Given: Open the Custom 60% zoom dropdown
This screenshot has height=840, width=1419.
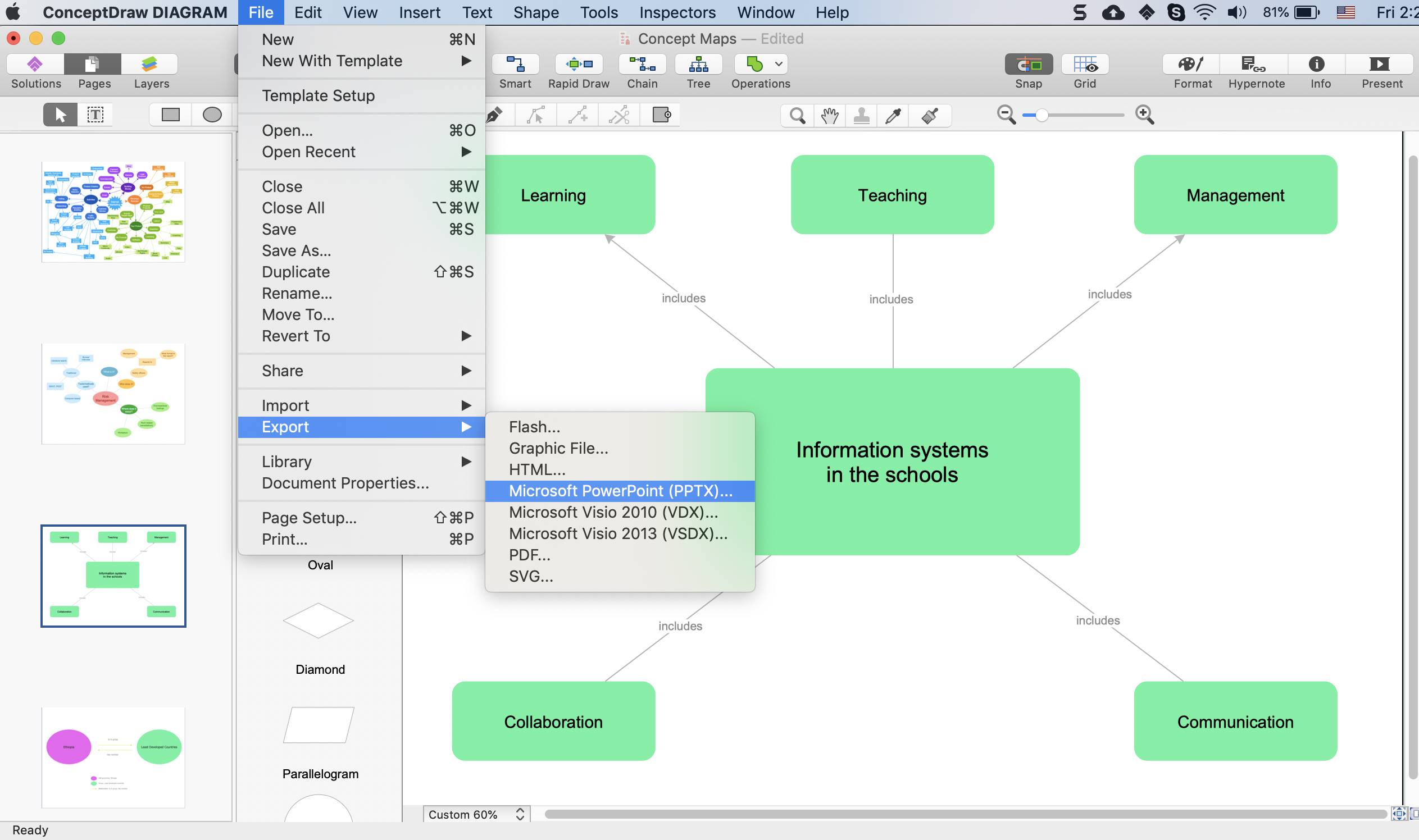Looking at the screenshot, I should [x=476, y=814].
